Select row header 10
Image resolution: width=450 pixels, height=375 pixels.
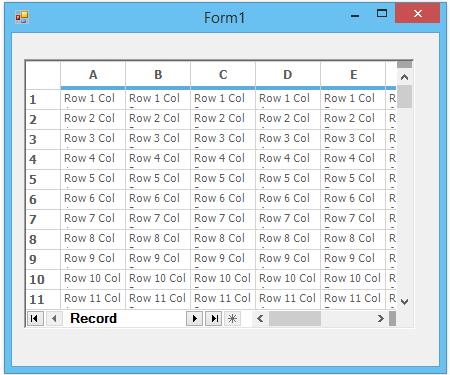coord(43,279)
